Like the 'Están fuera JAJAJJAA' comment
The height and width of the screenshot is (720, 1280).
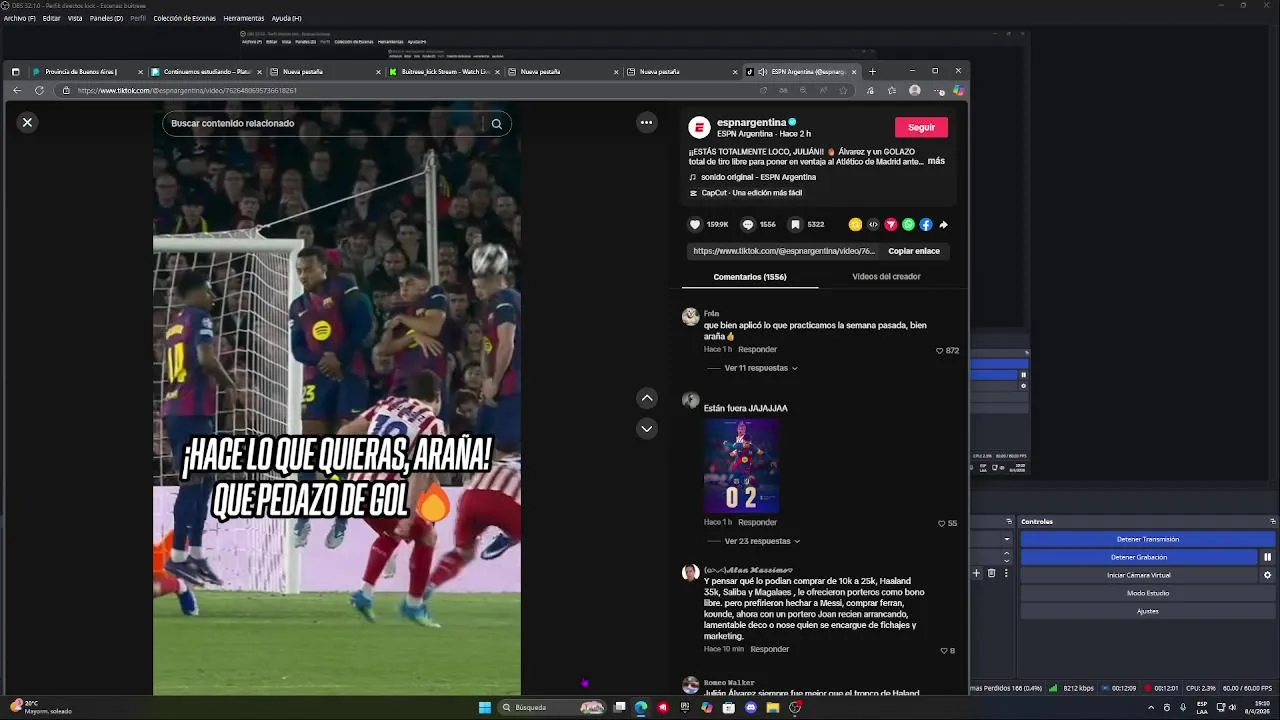[x=941, y=523]
